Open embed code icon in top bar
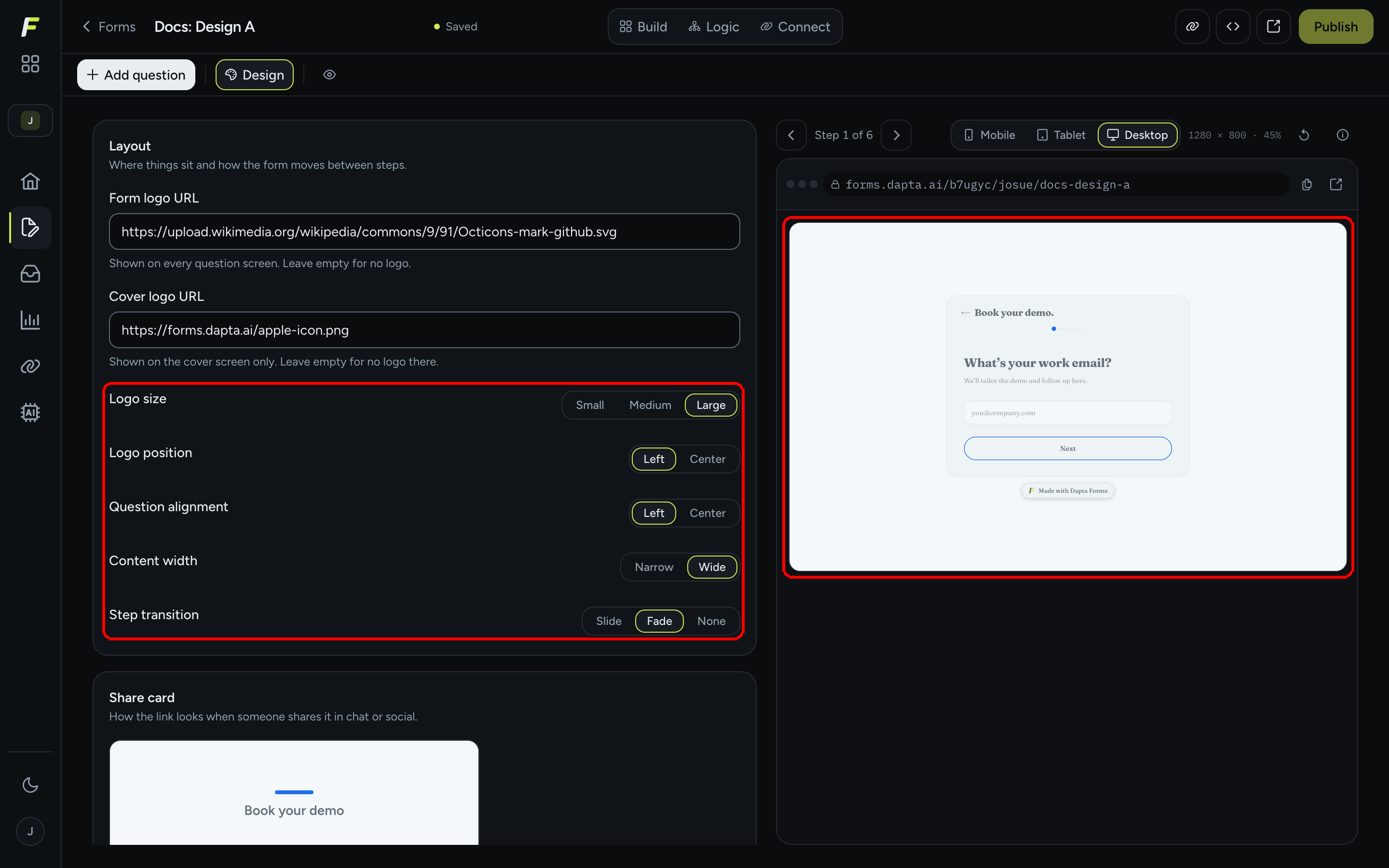Image resolution: width=1389 pixels, height=868 pixels. (1232, 27)
